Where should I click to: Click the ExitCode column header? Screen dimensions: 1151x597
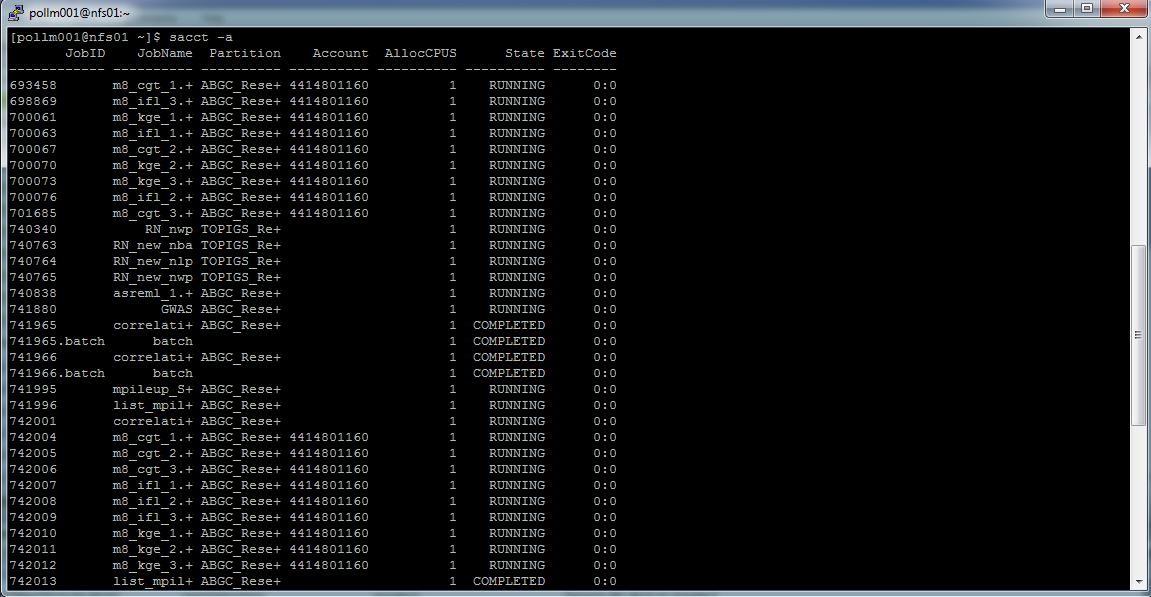(584, 53)
